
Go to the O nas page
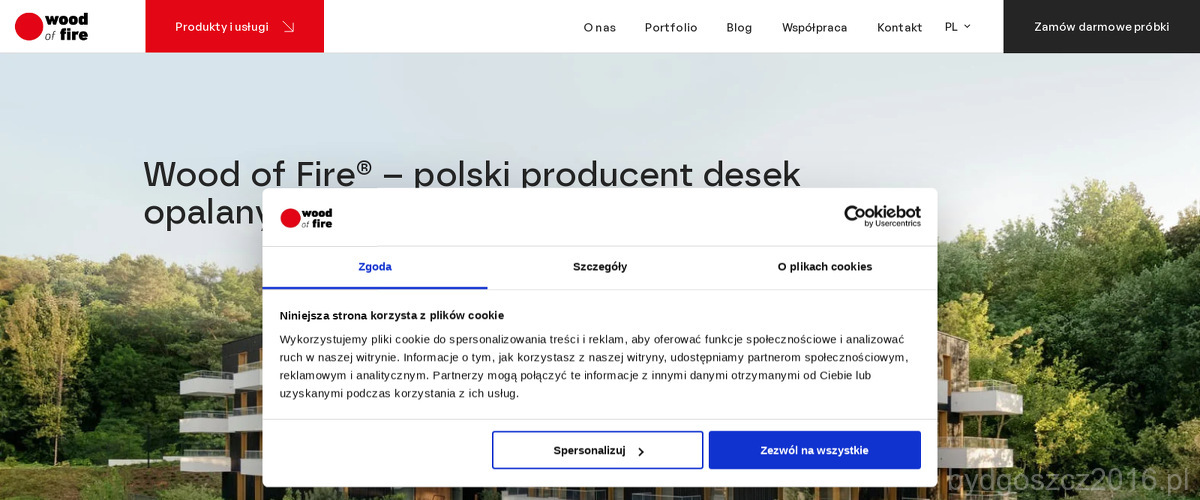click(599, 27)
